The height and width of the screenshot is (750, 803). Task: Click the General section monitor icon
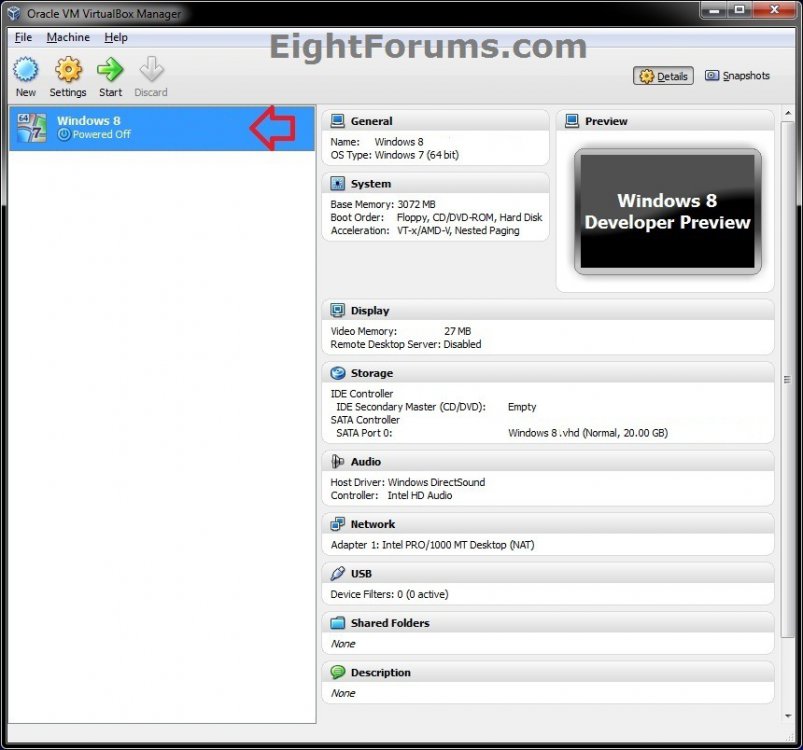(x=337, y=121)
